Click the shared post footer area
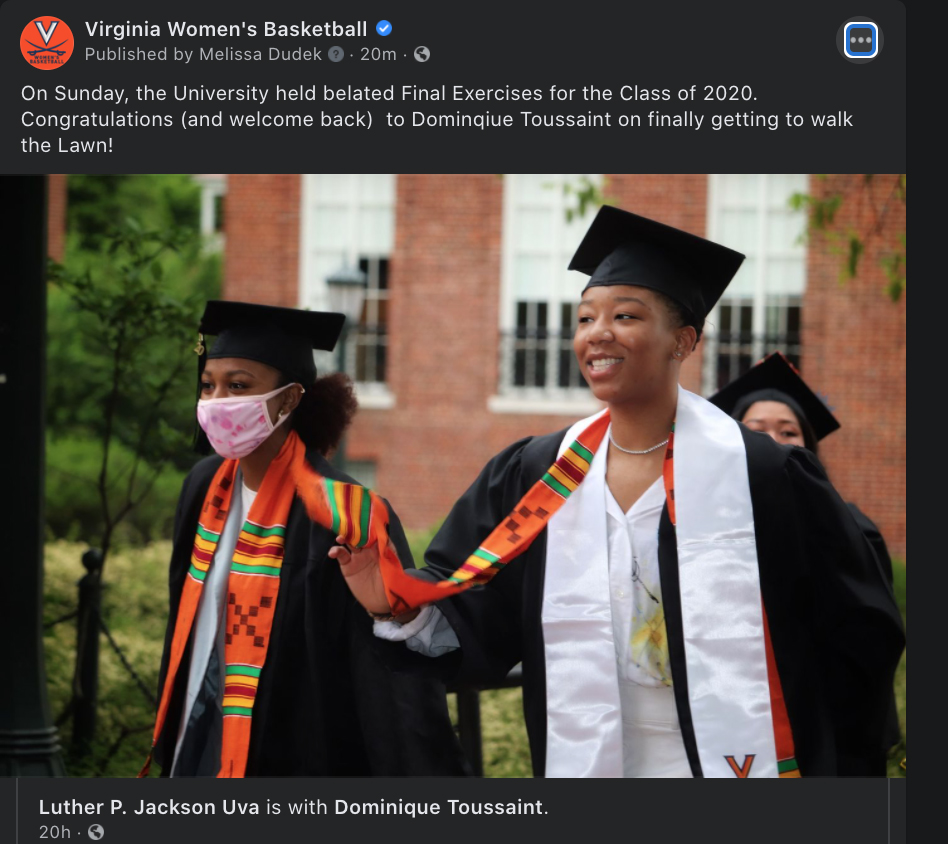This screenshot has width=948, height=844. pos(453,811)
